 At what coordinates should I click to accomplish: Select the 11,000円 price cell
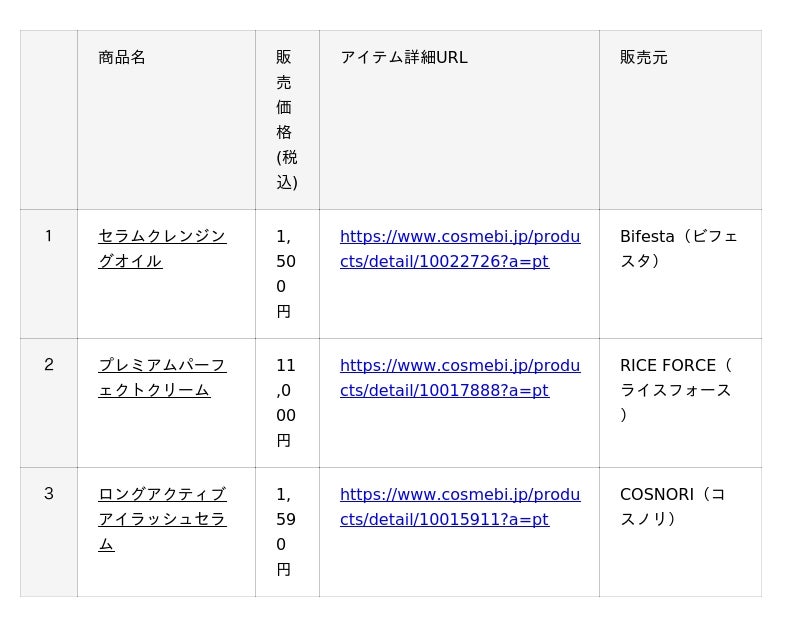[286, 403]
